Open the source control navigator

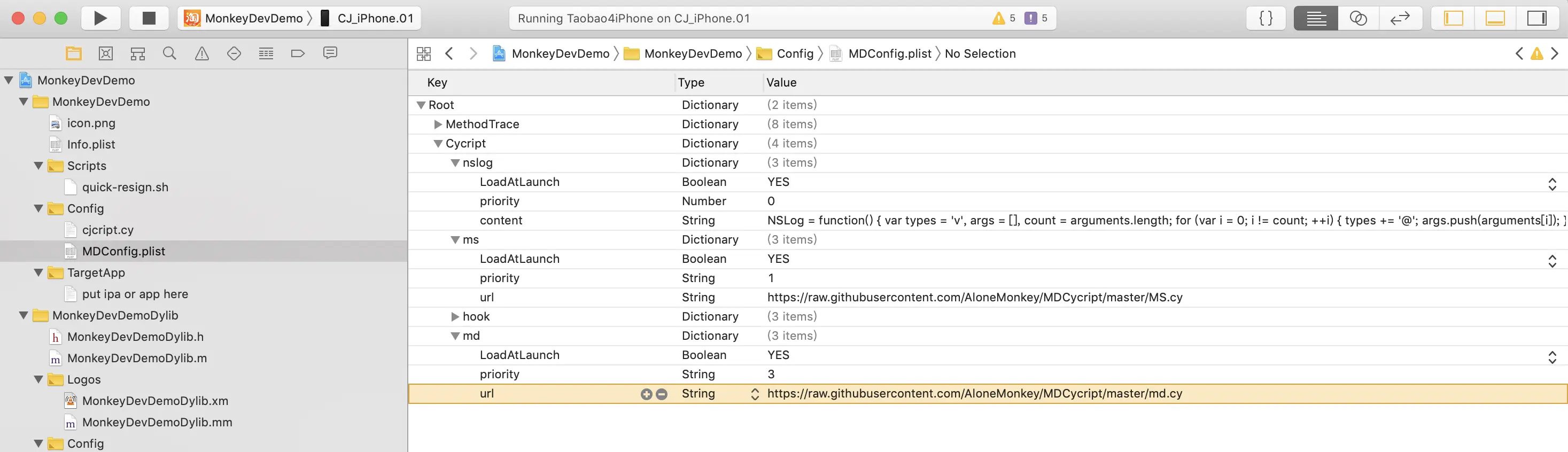pyautogui.click(x=105, y=53)
